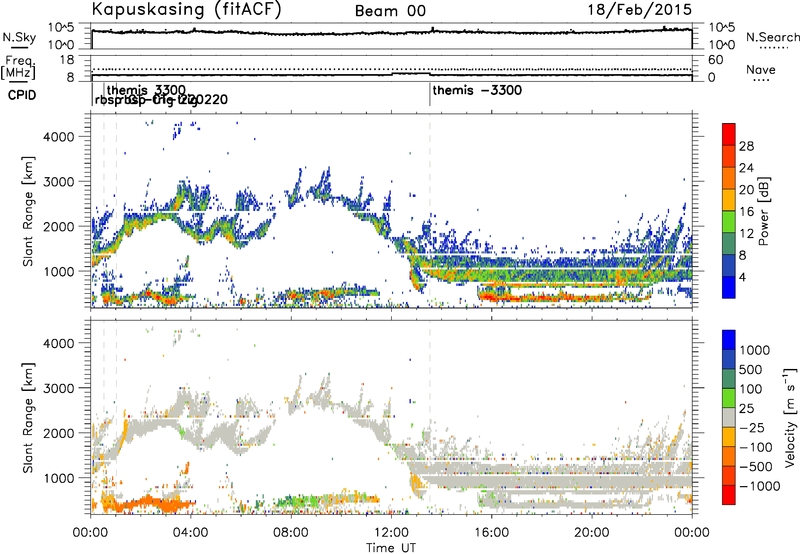Click the 20:00 time tick label
This screenshot has height=554, width=800.
(x=591, y=533)
